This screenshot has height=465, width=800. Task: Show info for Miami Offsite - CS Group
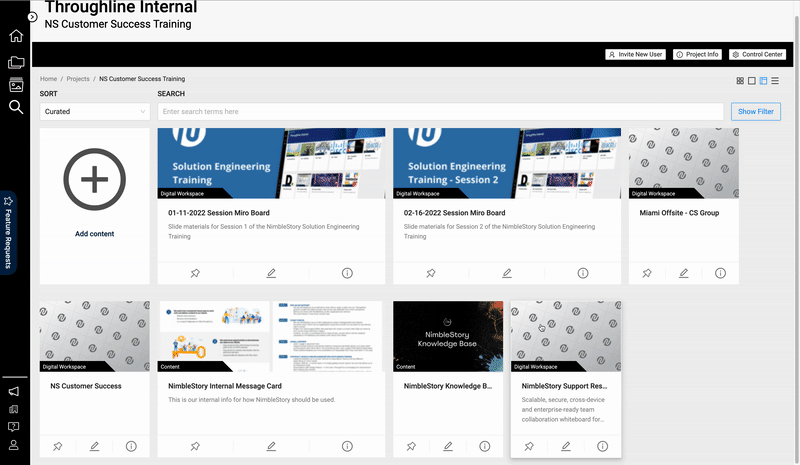pyautogui.click(x=720, y=273)
